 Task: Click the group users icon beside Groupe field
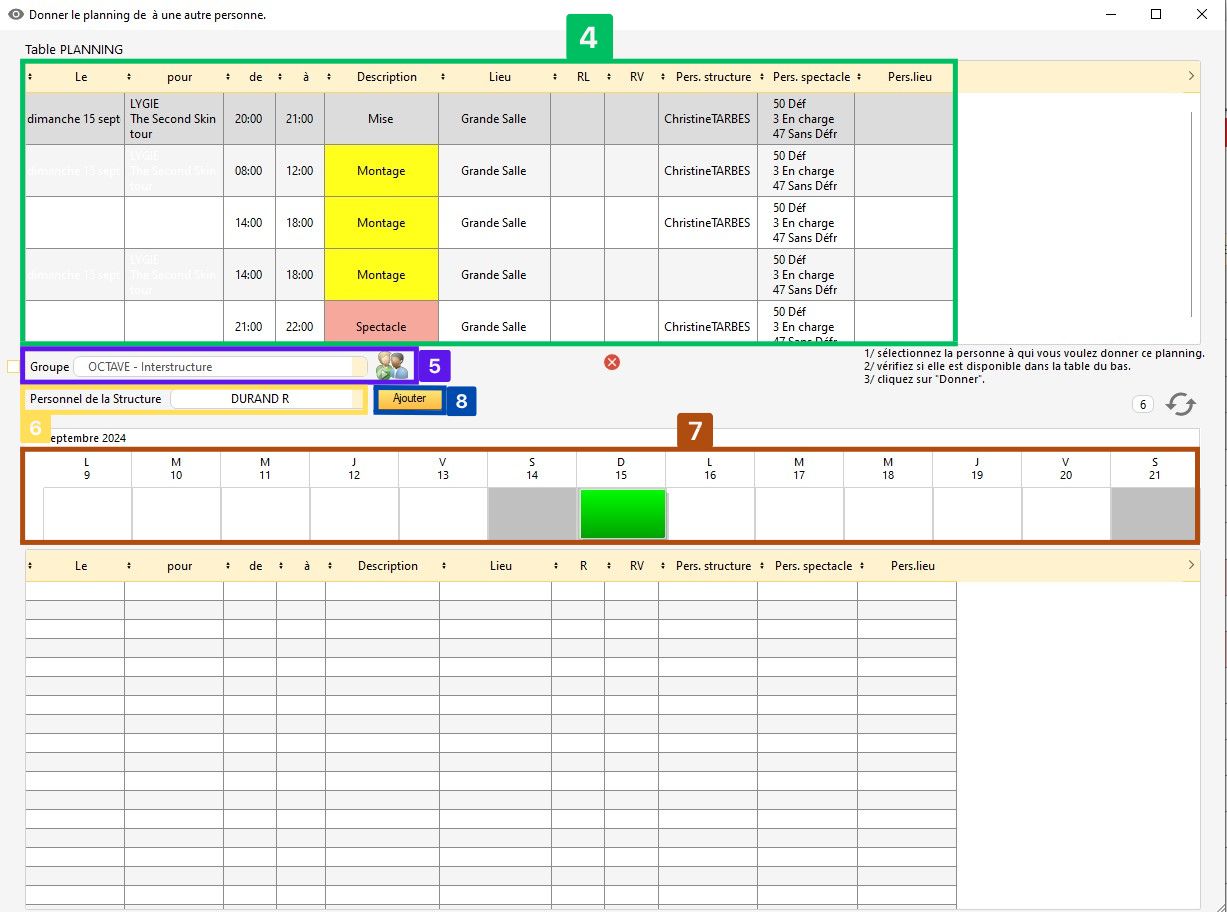tap(392, 366)
